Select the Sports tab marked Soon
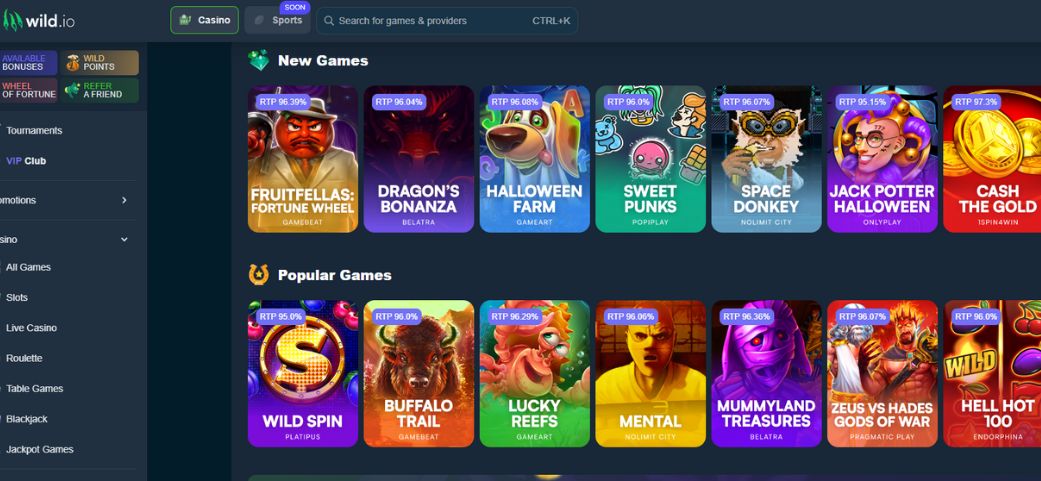The height and width of the screenshot is (481, 1041). [x=278, y=21]
